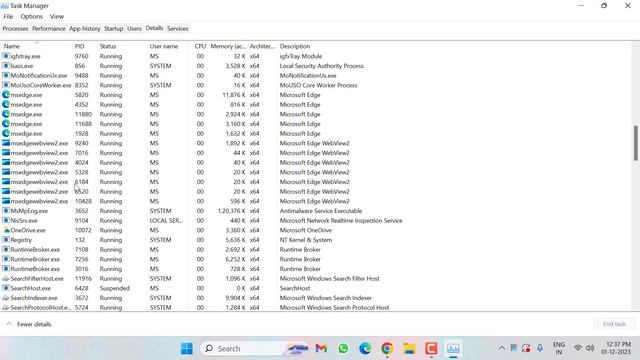Click the ENG IN language indicator
Image resolution: width=640 pixels, height=360 pixels.
click(x=559, y=348)
